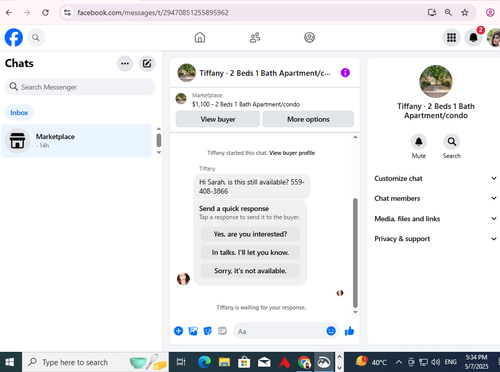Open browser zoom magnifier icon
The width and height of the screenshot is (500, 372).
coord(448,13)
